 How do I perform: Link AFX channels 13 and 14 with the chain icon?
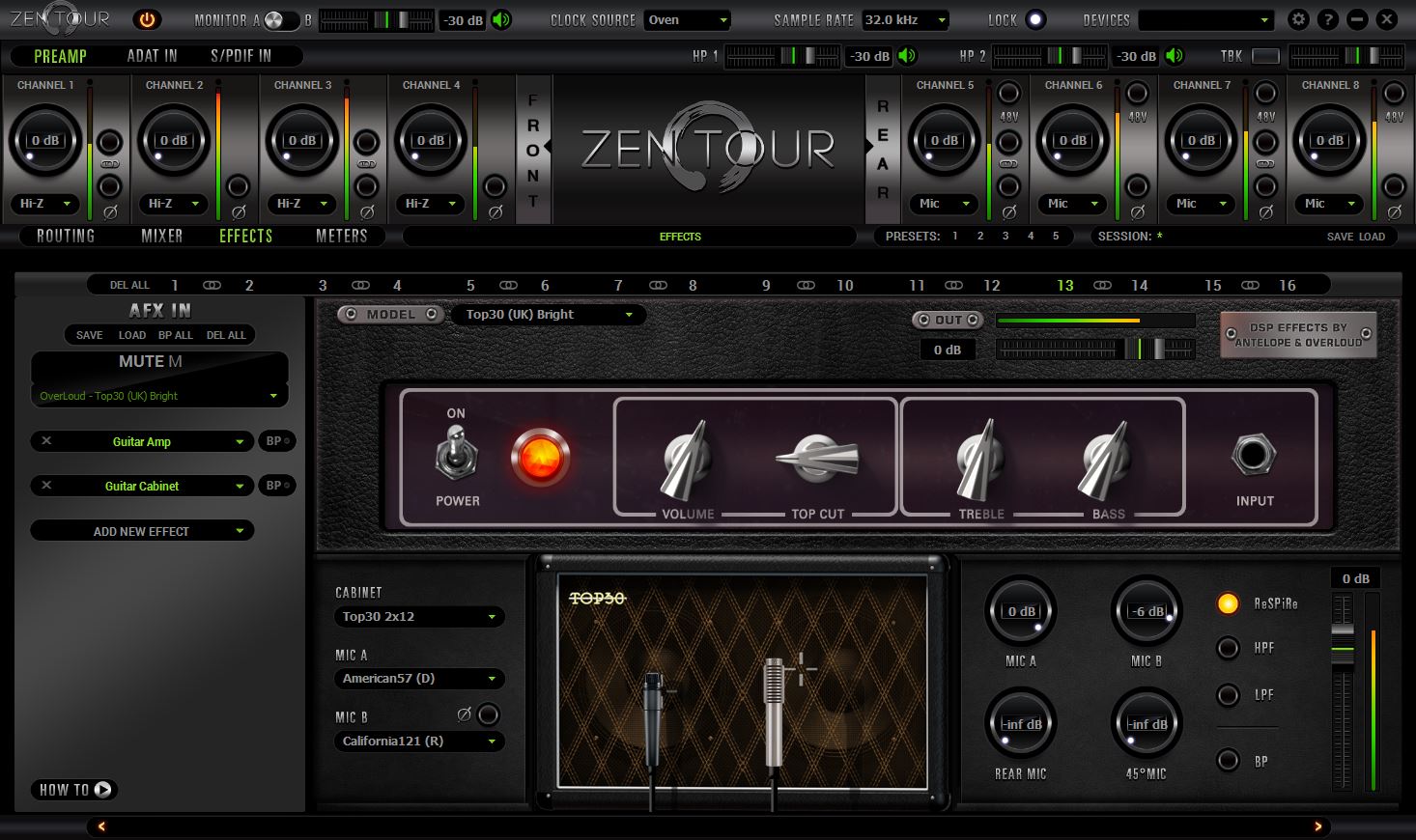pos(1102,285)
